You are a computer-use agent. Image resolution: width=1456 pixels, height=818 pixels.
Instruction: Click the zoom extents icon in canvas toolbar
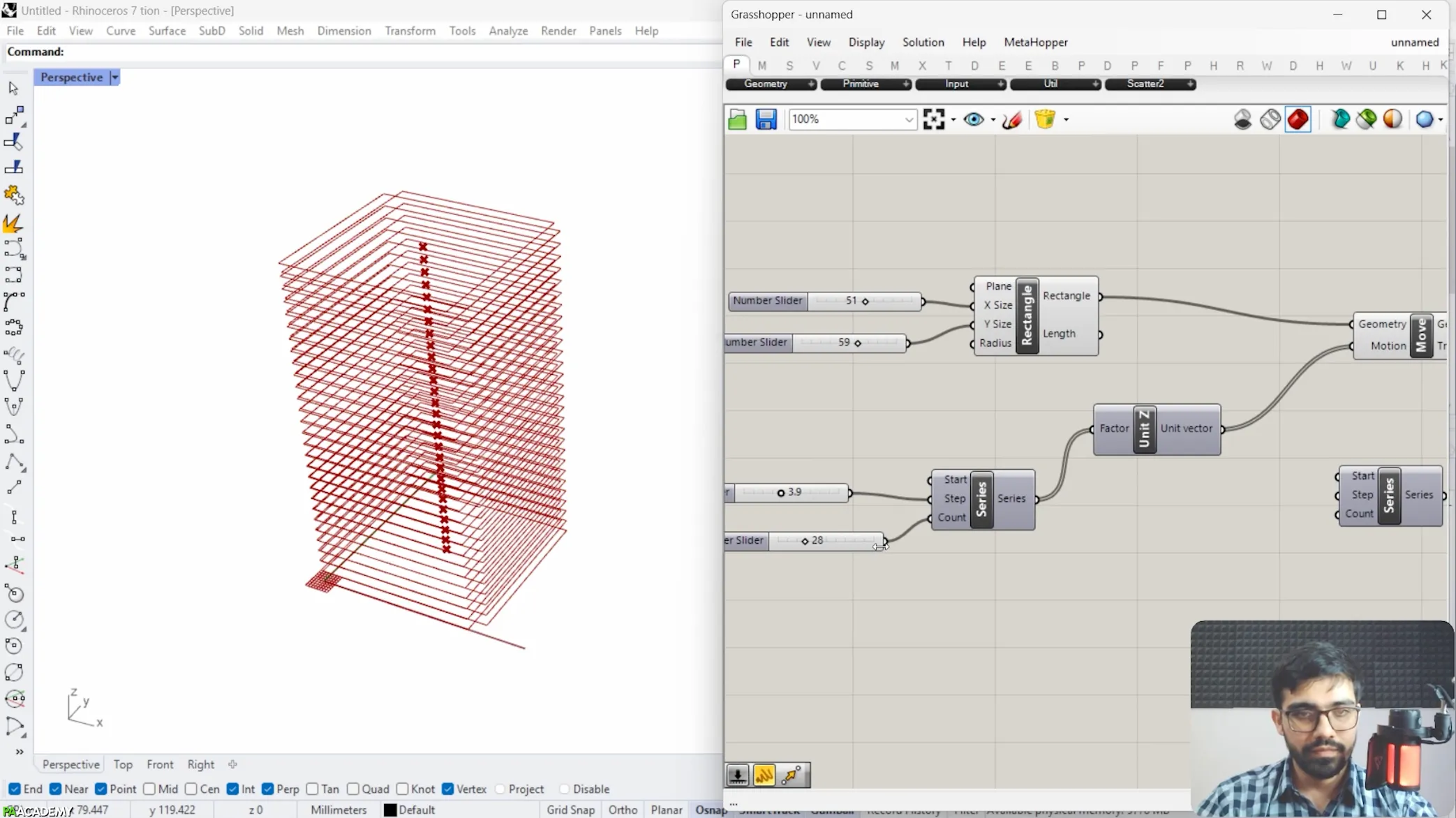click(x=933, y=119)
